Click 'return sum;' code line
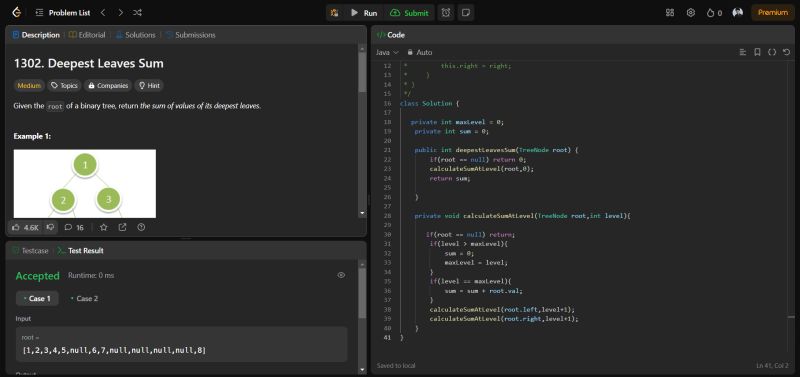This screenshot has width=800, height=377. pos(449,179)
